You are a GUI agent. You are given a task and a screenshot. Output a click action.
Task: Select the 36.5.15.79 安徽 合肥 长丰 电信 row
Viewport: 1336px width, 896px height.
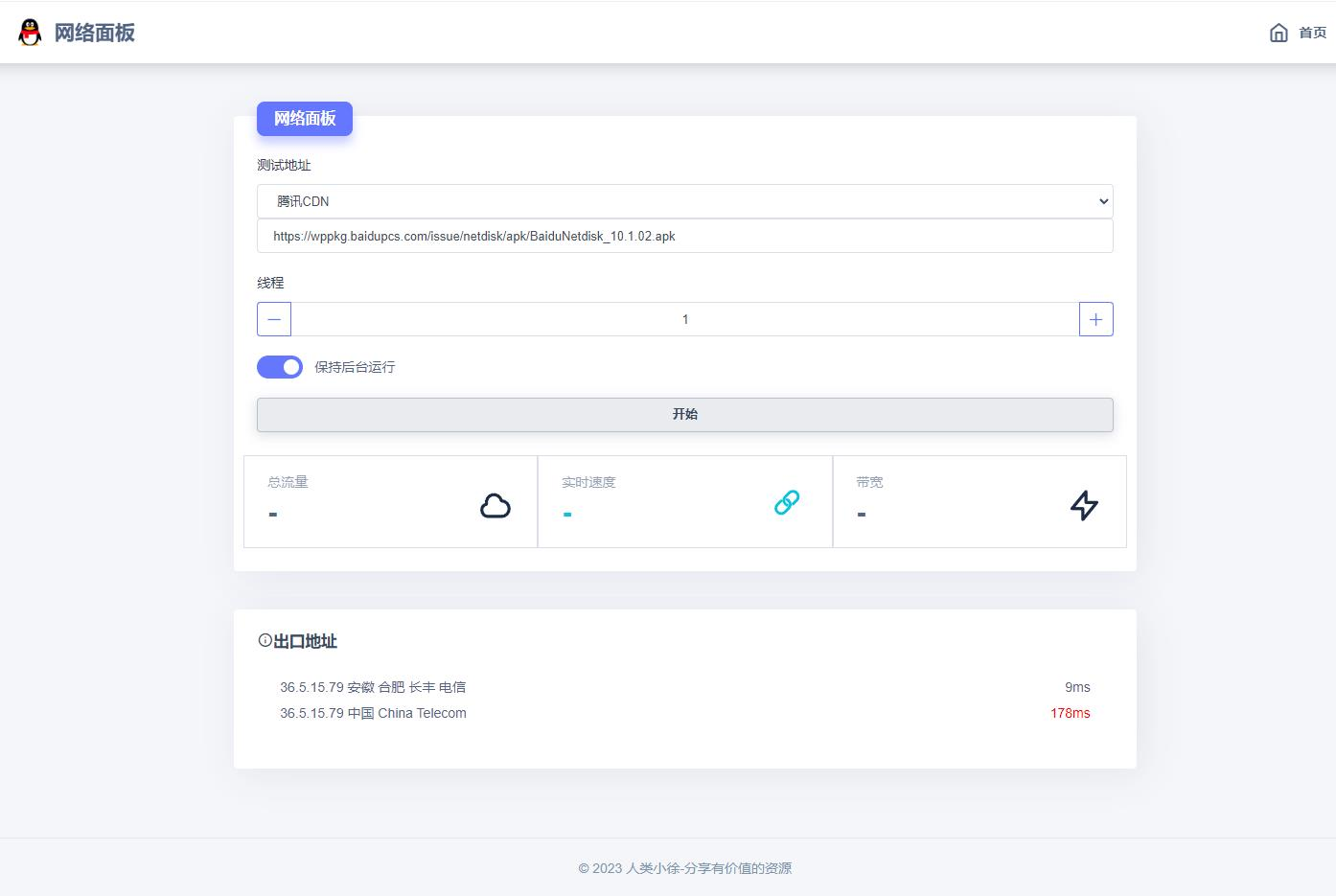685,687
